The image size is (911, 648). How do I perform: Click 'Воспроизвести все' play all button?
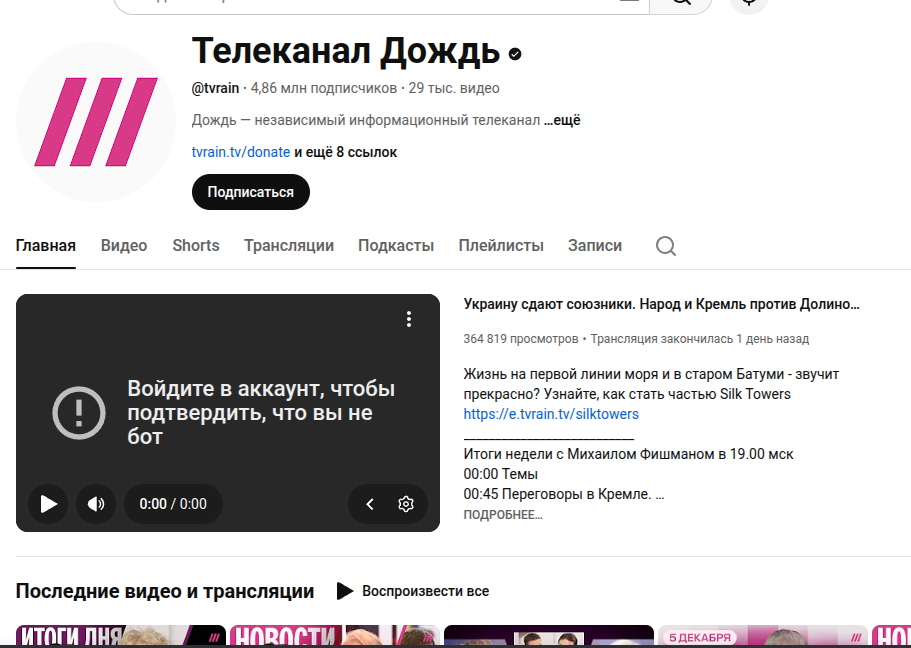[413, 591]
